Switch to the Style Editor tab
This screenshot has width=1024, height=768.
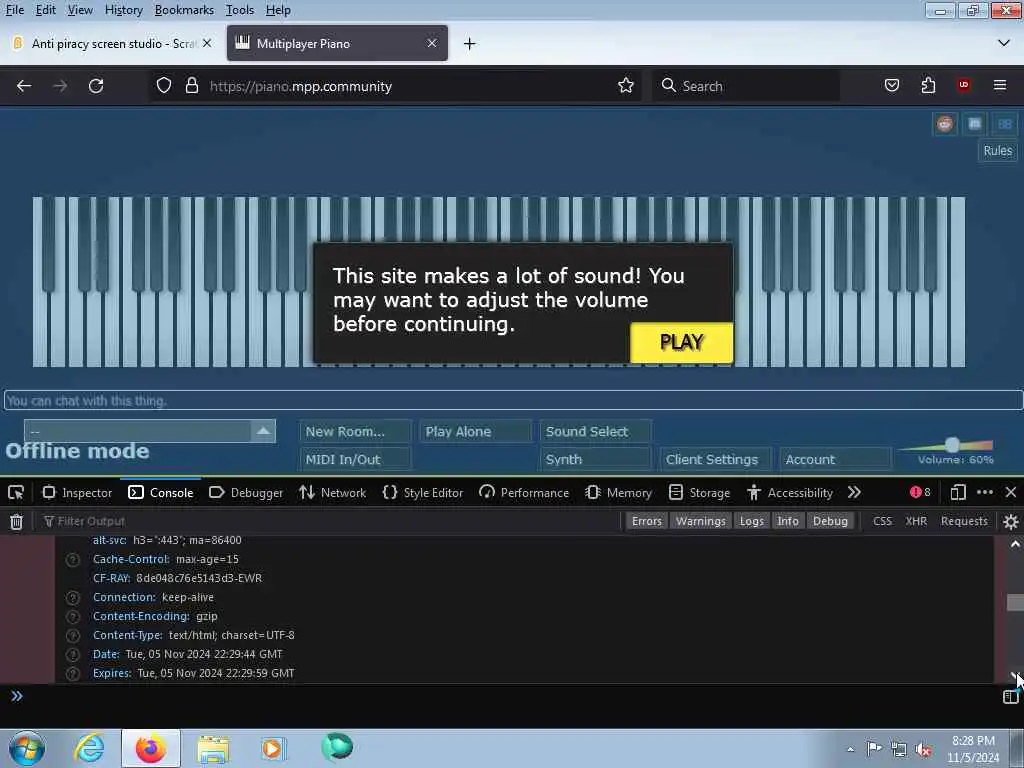[423, 492]
